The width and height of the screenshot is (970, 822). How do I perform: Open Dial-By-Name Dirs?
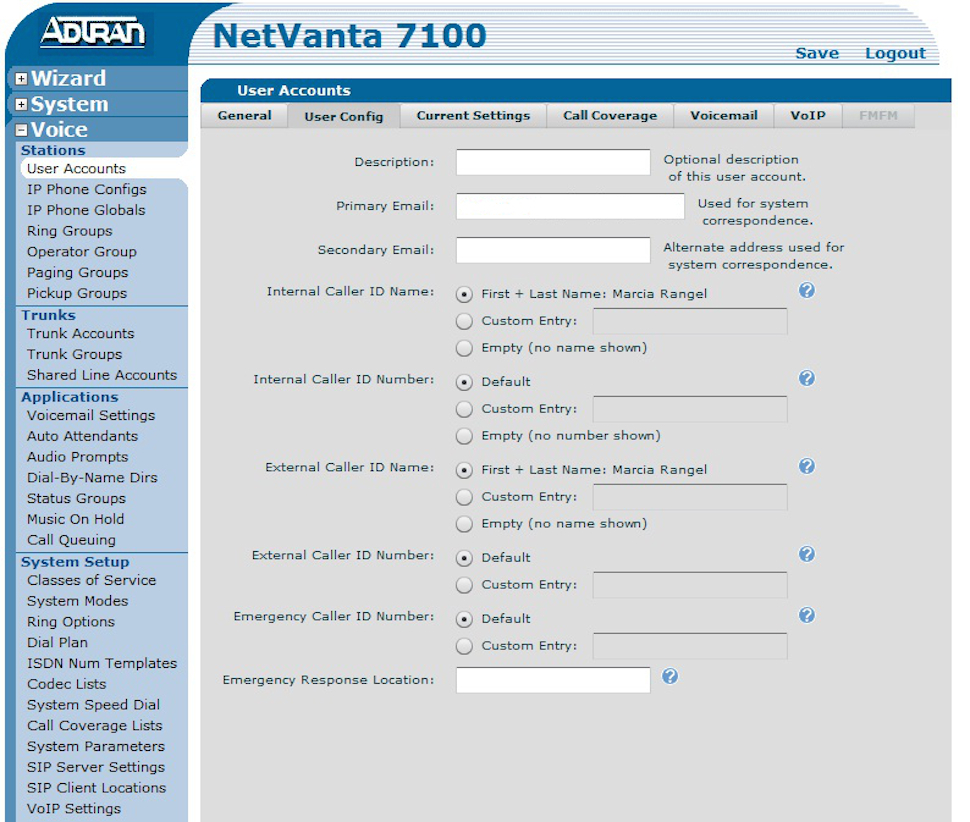(x=92, y=477)
